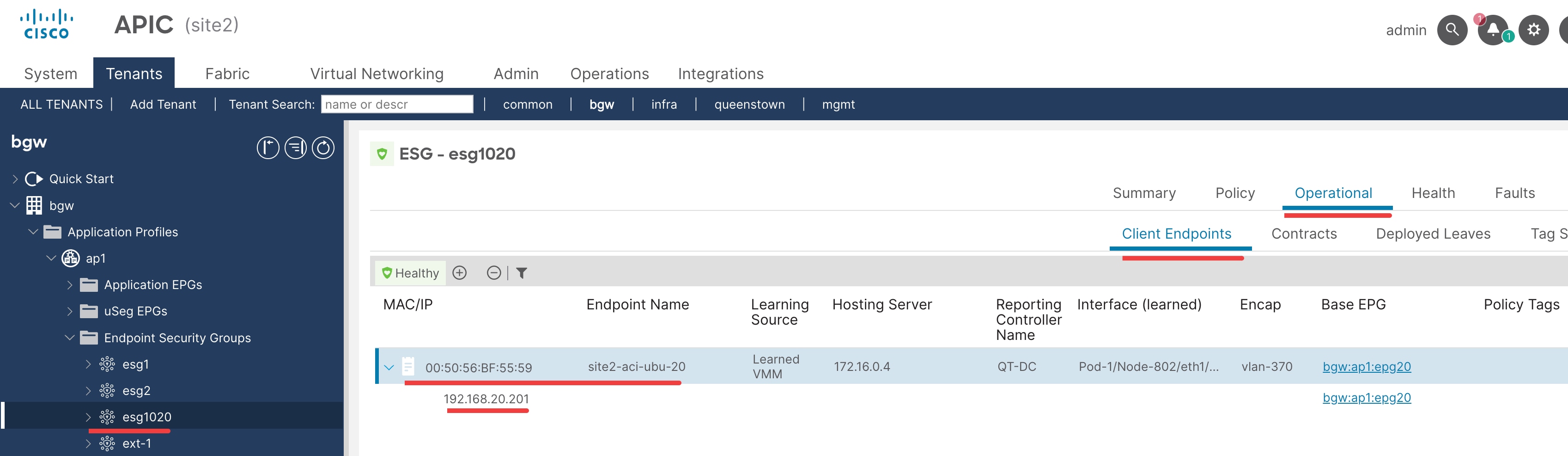Click the plus expand-all icon in table toolbar

click(x=460, y=272)
